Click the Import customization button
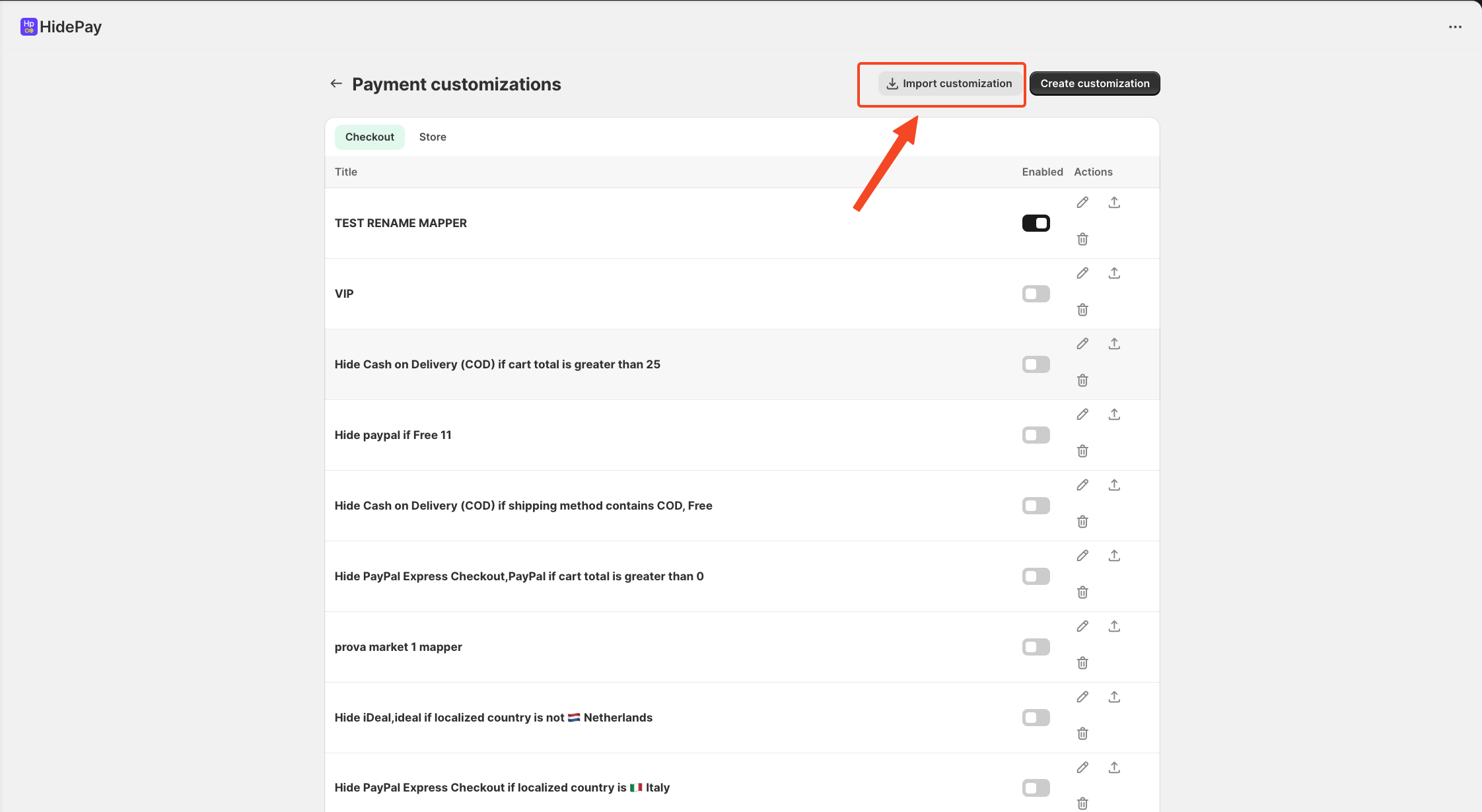This screenshot has width=1482, height=812. [949, 84]
